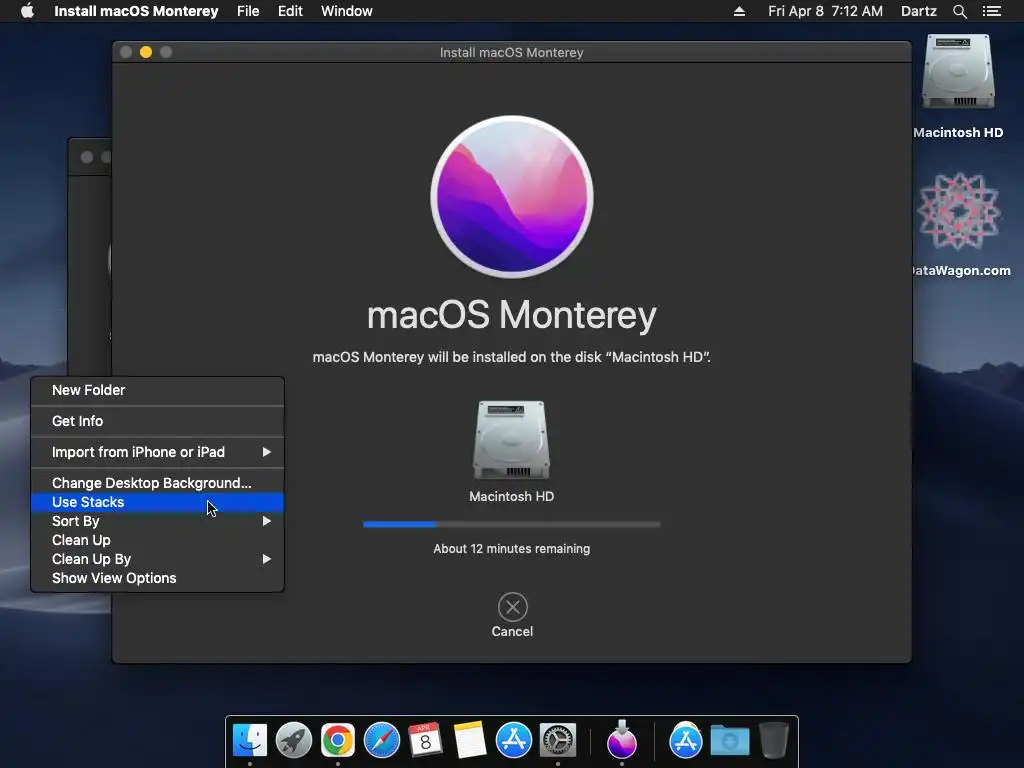
Task: Open the Edit menu
Action: click(x=290, y=11)
